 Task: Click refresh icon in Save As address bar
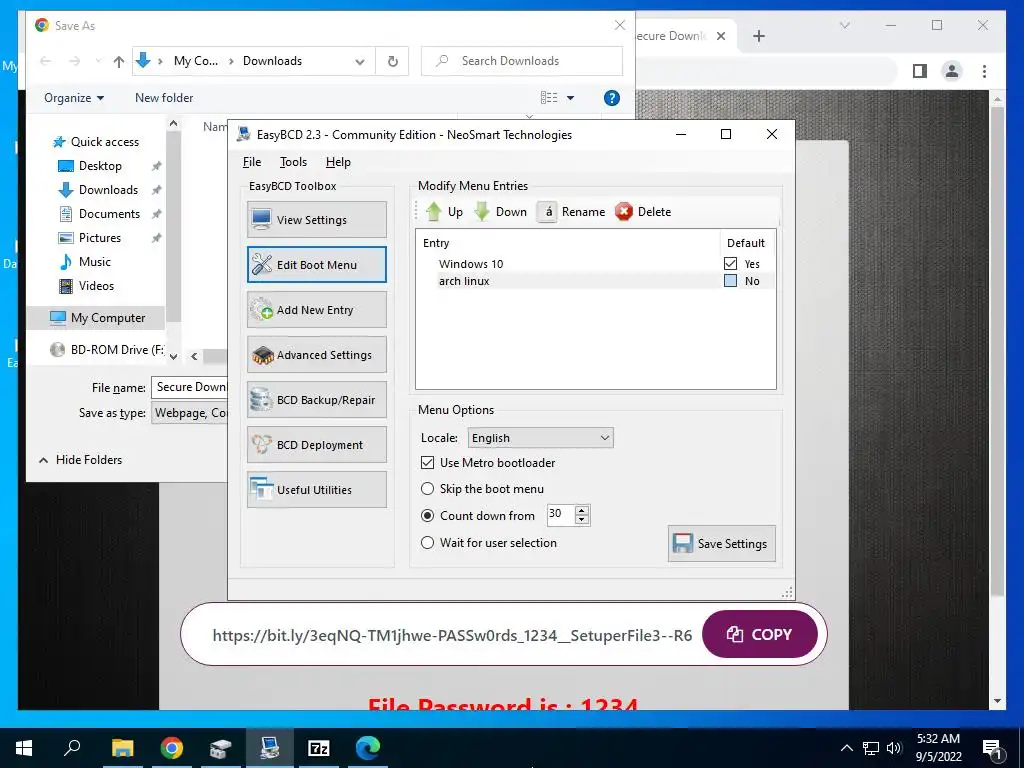392,61
